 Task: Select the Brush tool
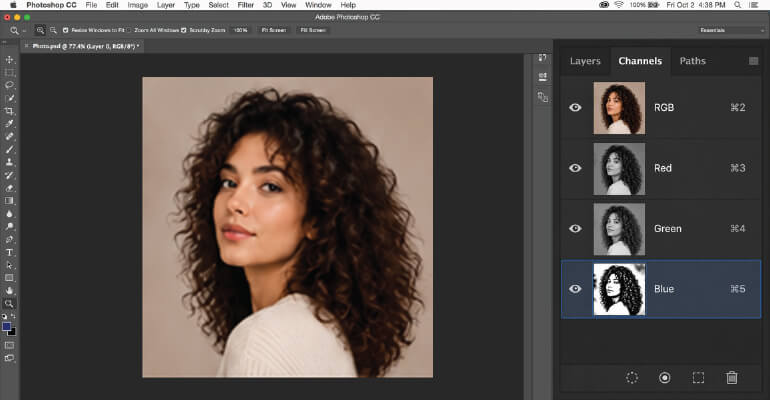click(9, 149)
